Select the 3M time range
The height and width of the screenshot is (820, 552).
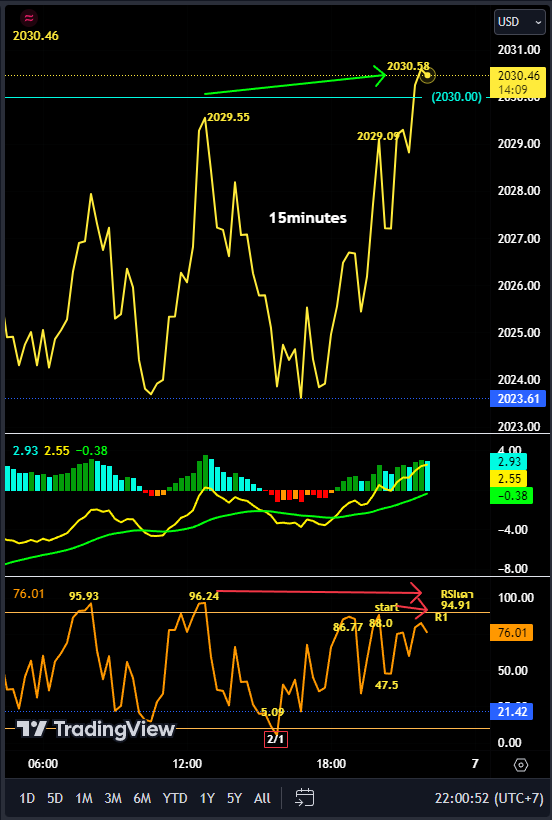coord(112,798)
